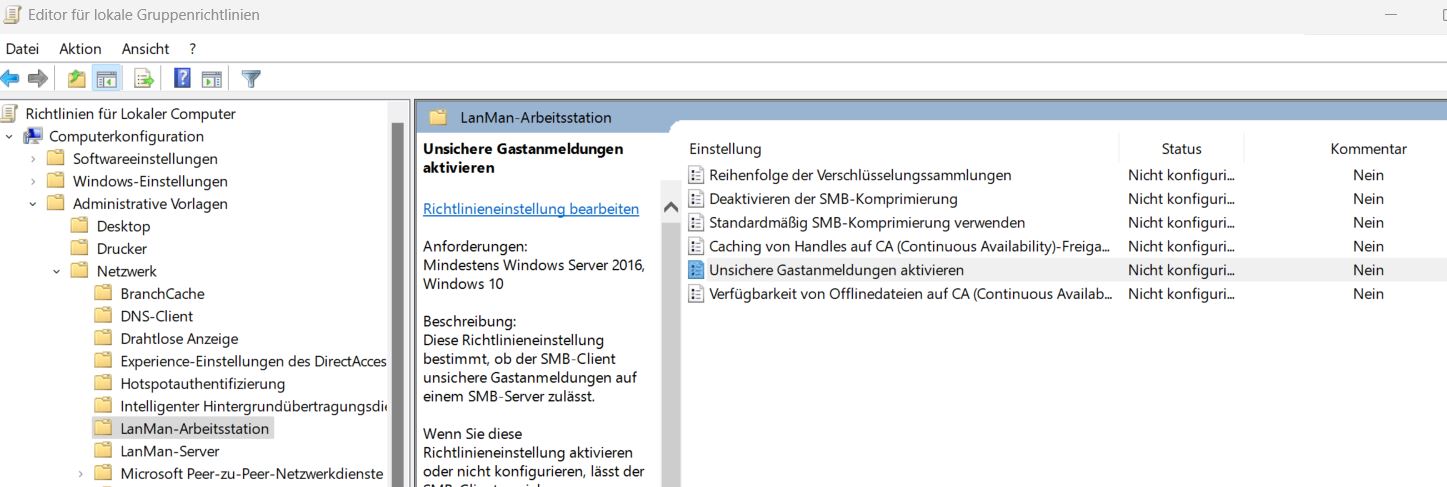This screenshot has height=487, width=1447.
Task: Select LanMan-Arbeitsstation in the tree
Action: pos(194,429)
